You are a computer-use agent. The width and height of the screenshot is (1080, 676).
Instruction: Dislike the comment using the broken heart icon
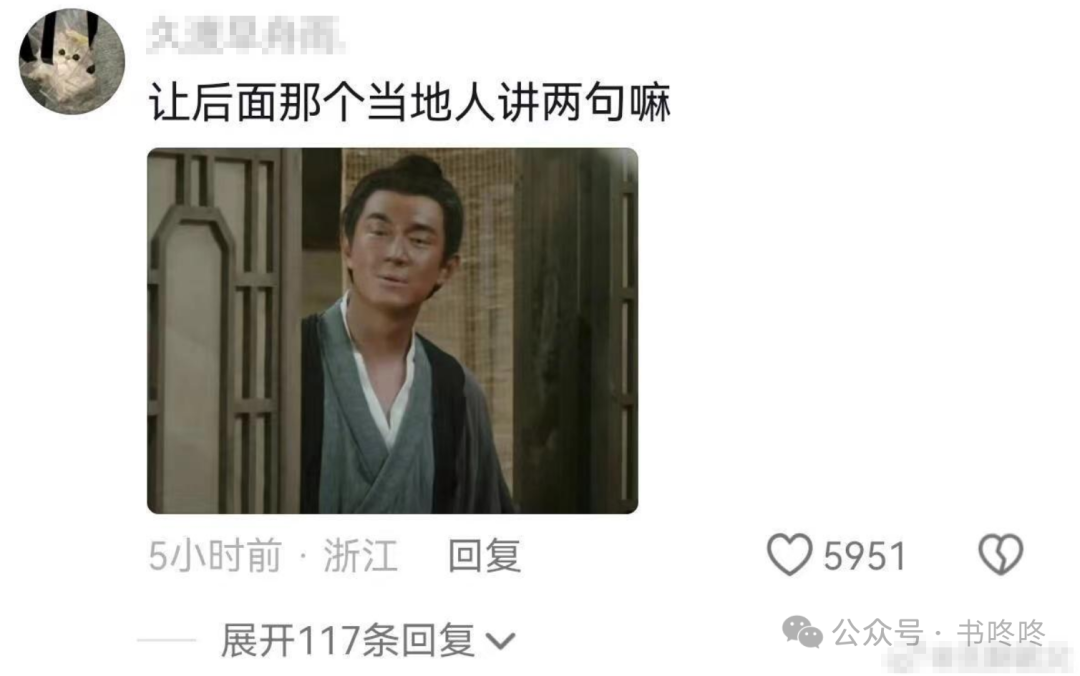(x=1001, y=555)
